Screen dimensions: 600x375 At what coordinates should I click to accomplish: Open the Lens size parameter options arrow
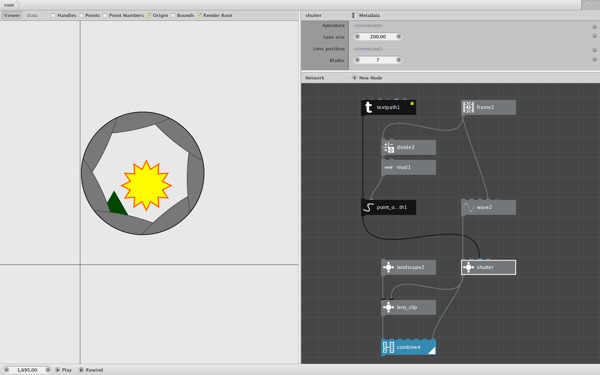point(595,36)
